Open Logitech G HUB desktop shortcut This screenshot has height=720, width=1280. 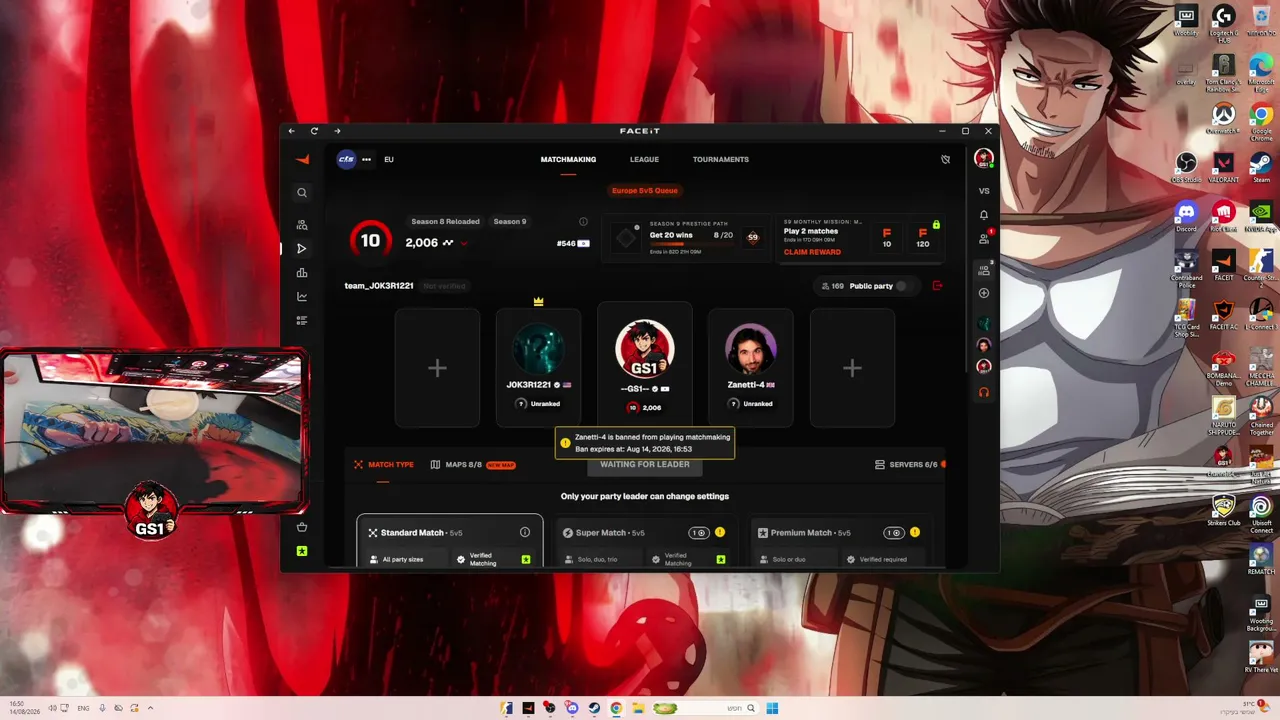coord(1224,24)
